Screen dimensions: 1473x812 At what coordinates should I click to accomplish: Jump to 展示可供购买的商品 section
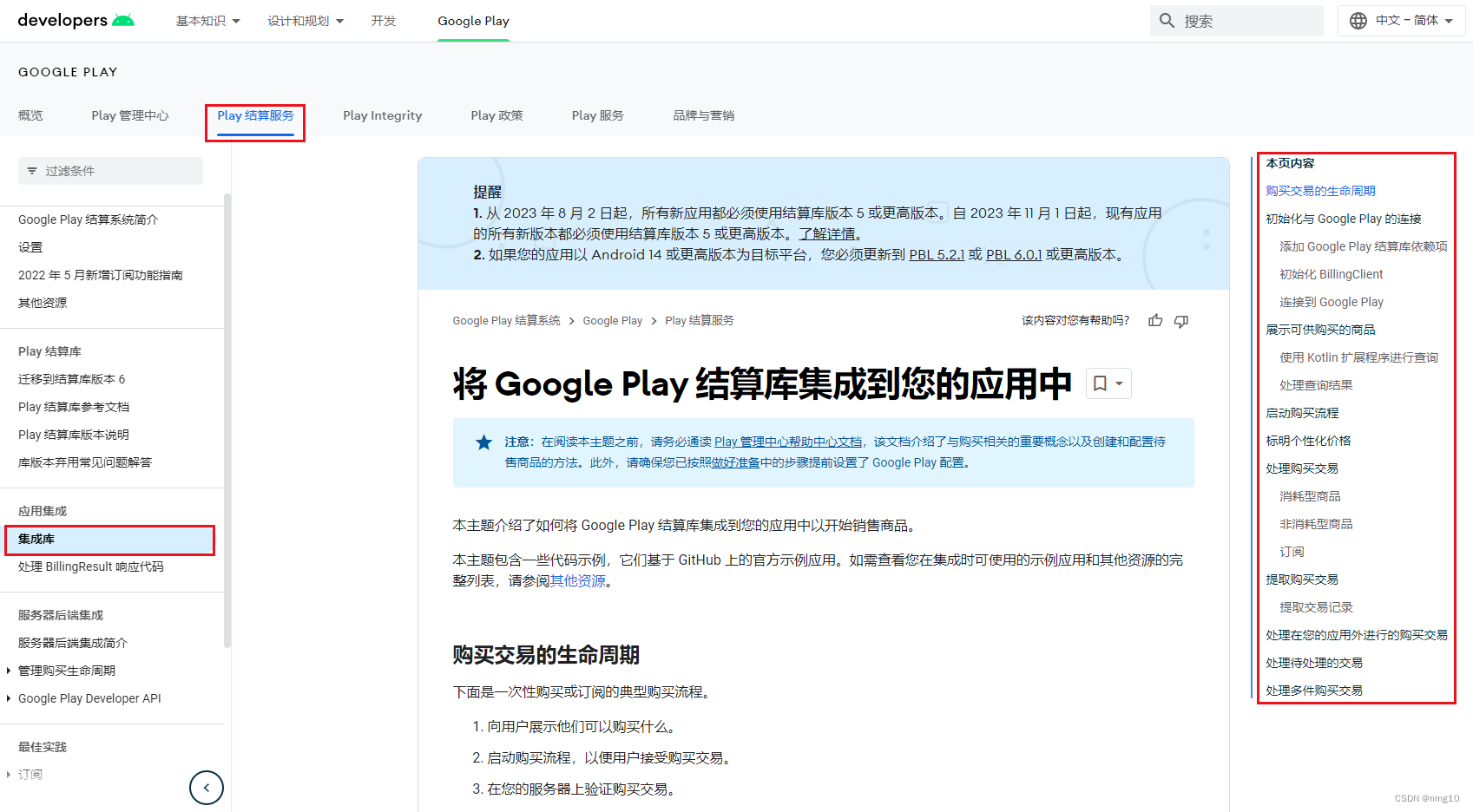click(x=1320, y=330)
